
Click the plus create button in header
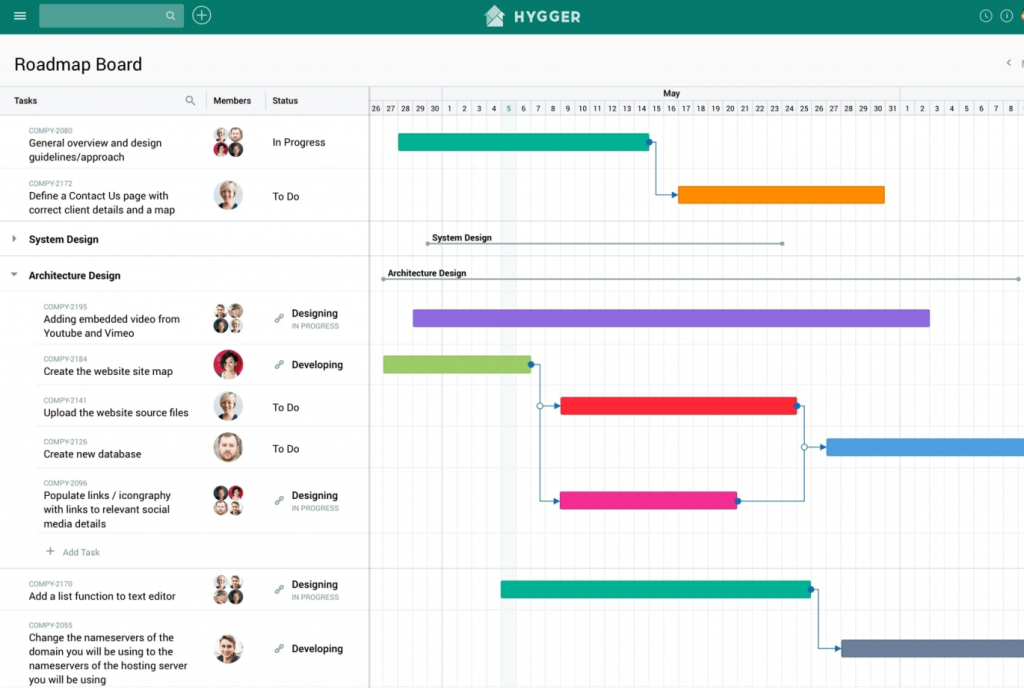(x=202, y=16)
